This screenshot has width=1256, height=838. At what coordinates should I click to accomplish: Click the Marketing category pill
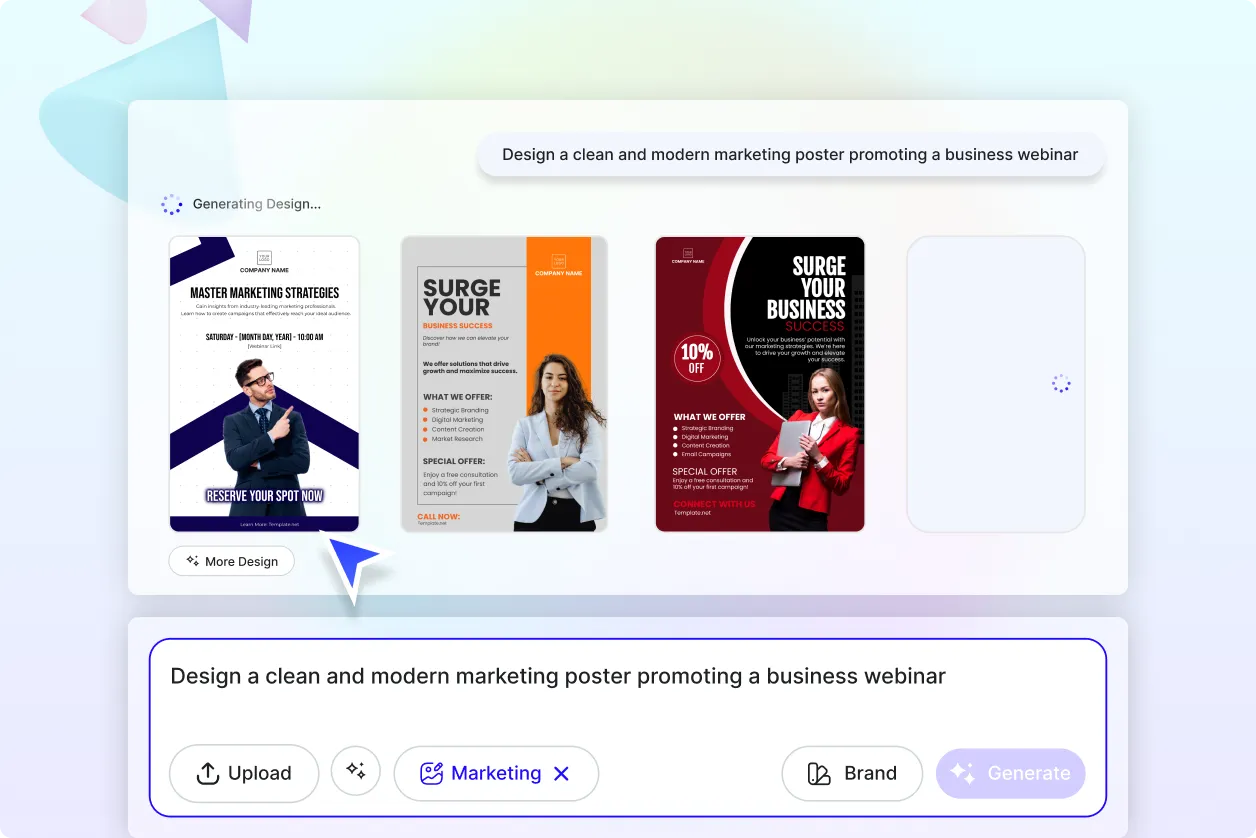496,773
